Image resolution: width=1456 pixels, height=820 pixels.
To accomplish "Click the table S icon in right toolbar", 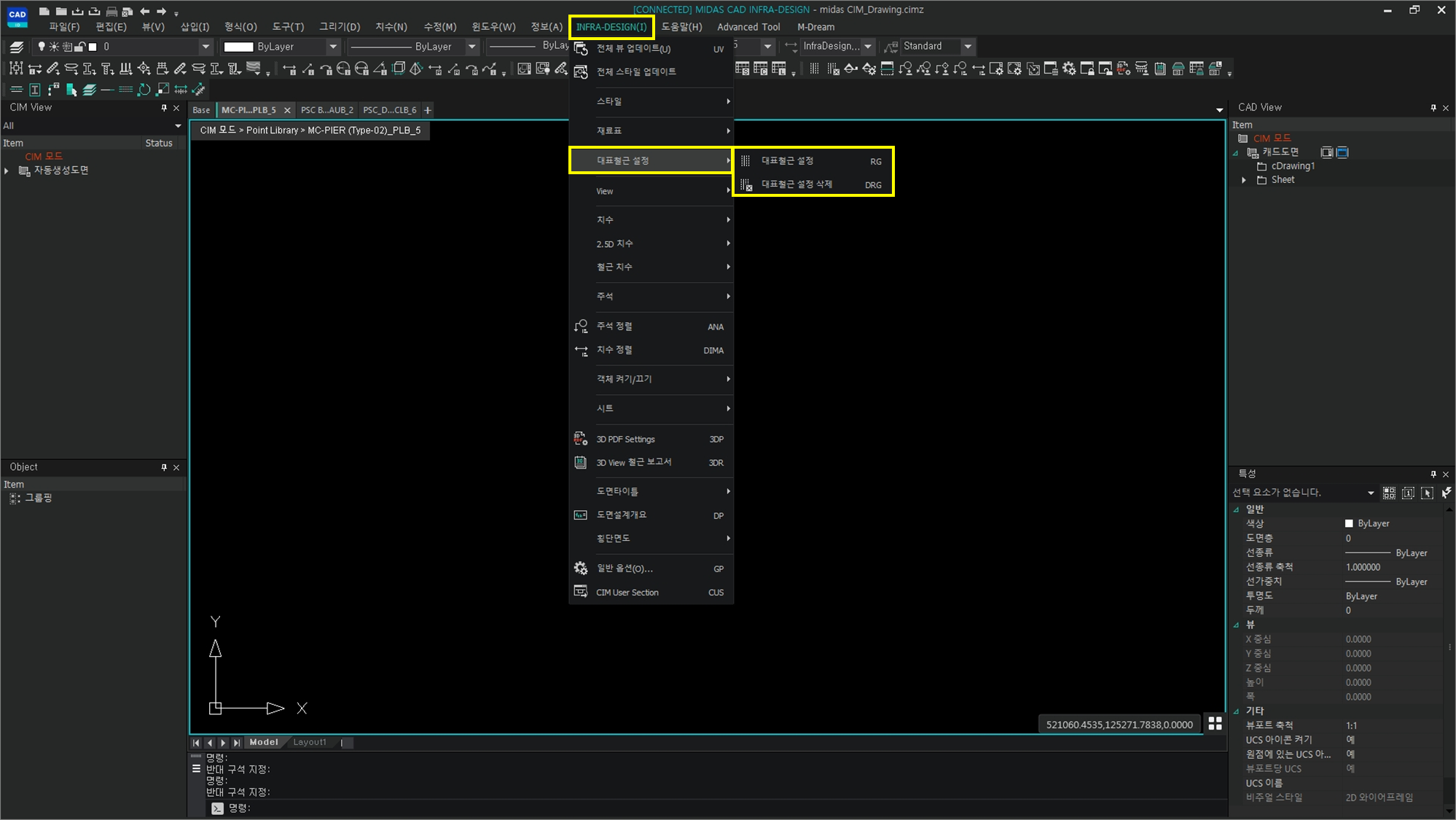I will (x=742, y=69).
